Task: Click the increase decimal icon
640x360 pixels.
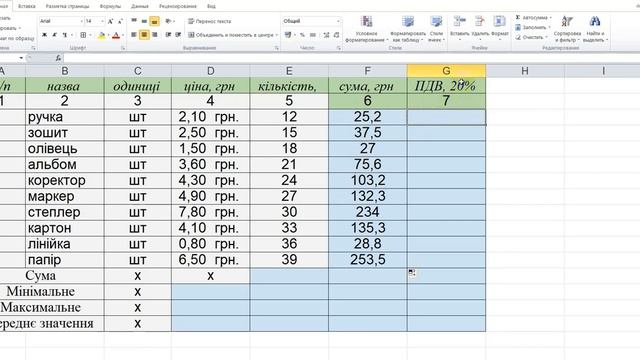Action: [x=326, y=35]
